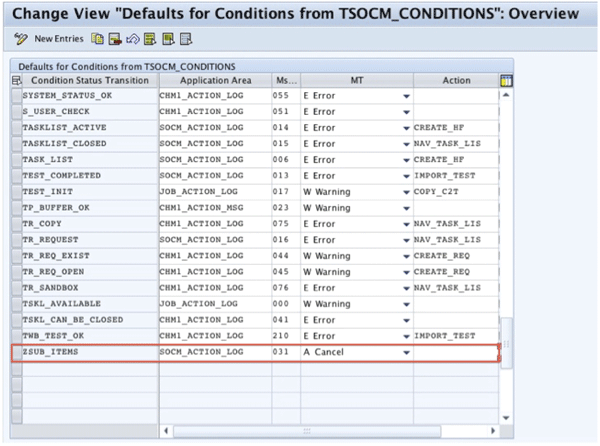Click the table select-all corner icon

(16, 81)
